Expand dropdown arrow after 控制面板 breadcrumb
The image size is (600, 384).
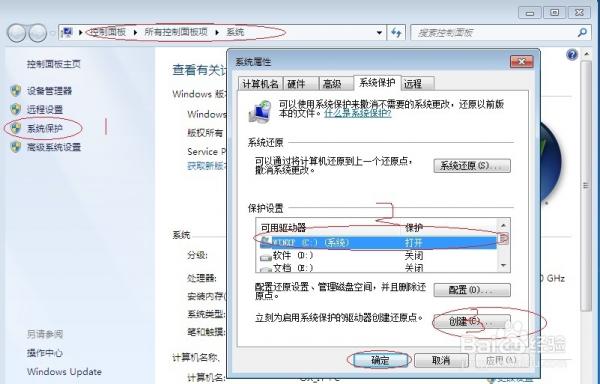tap(135, 33)
